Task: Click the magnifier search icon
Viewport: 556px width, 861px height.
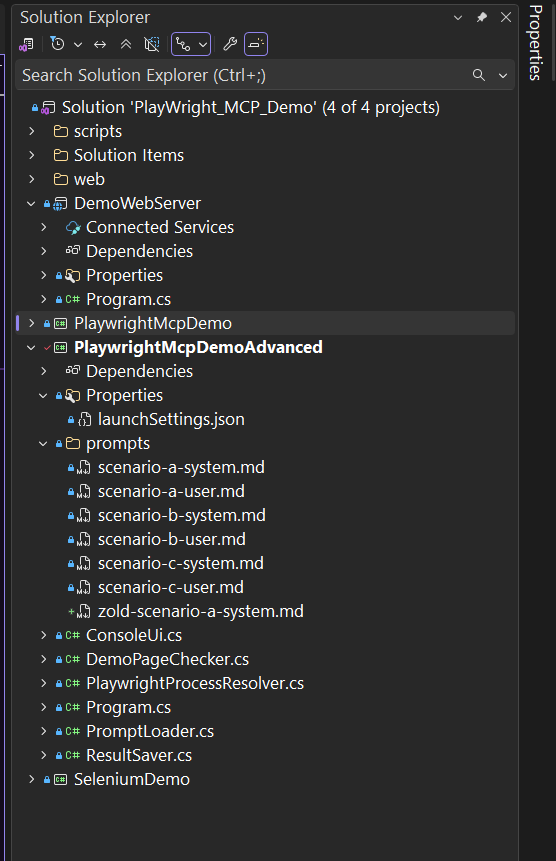Action: click(x=479, y=75)
